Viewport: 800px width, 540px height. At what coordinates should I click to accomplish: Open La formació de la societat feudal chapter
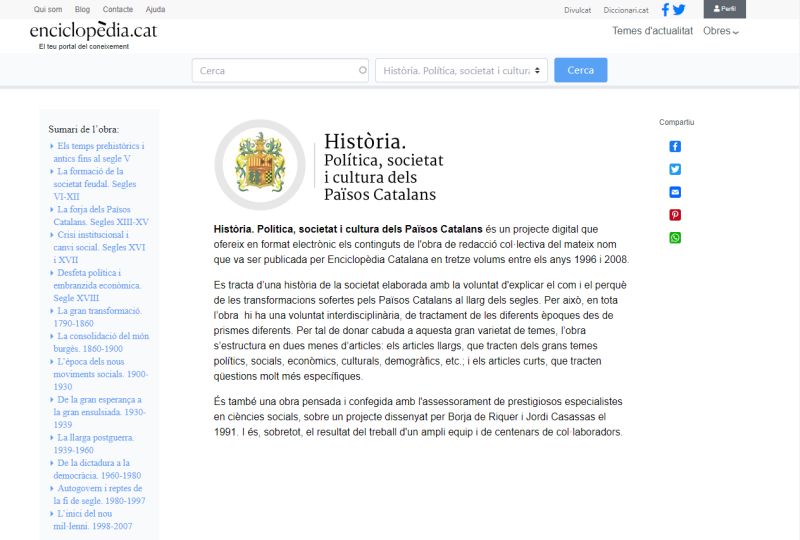(x=95, y=184)
